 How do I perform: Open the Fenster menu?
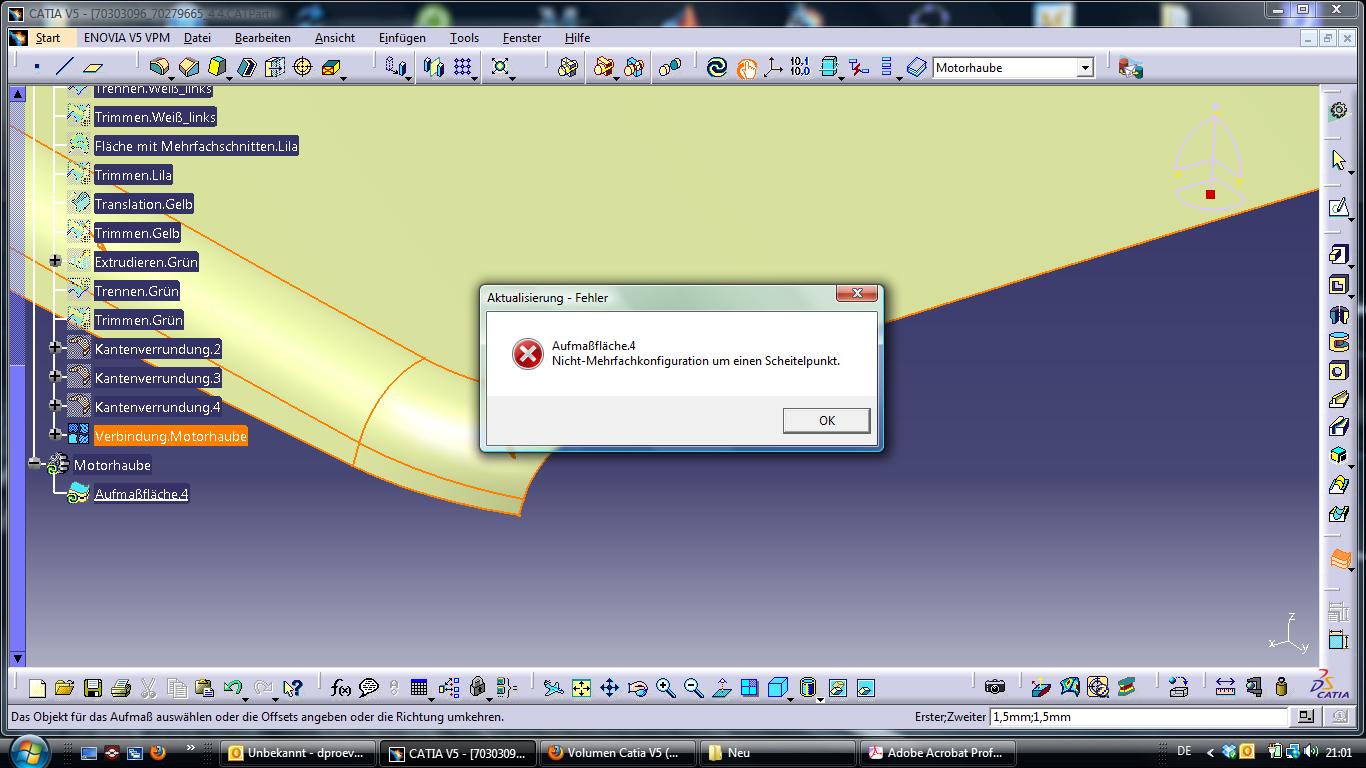click(522, 38)
